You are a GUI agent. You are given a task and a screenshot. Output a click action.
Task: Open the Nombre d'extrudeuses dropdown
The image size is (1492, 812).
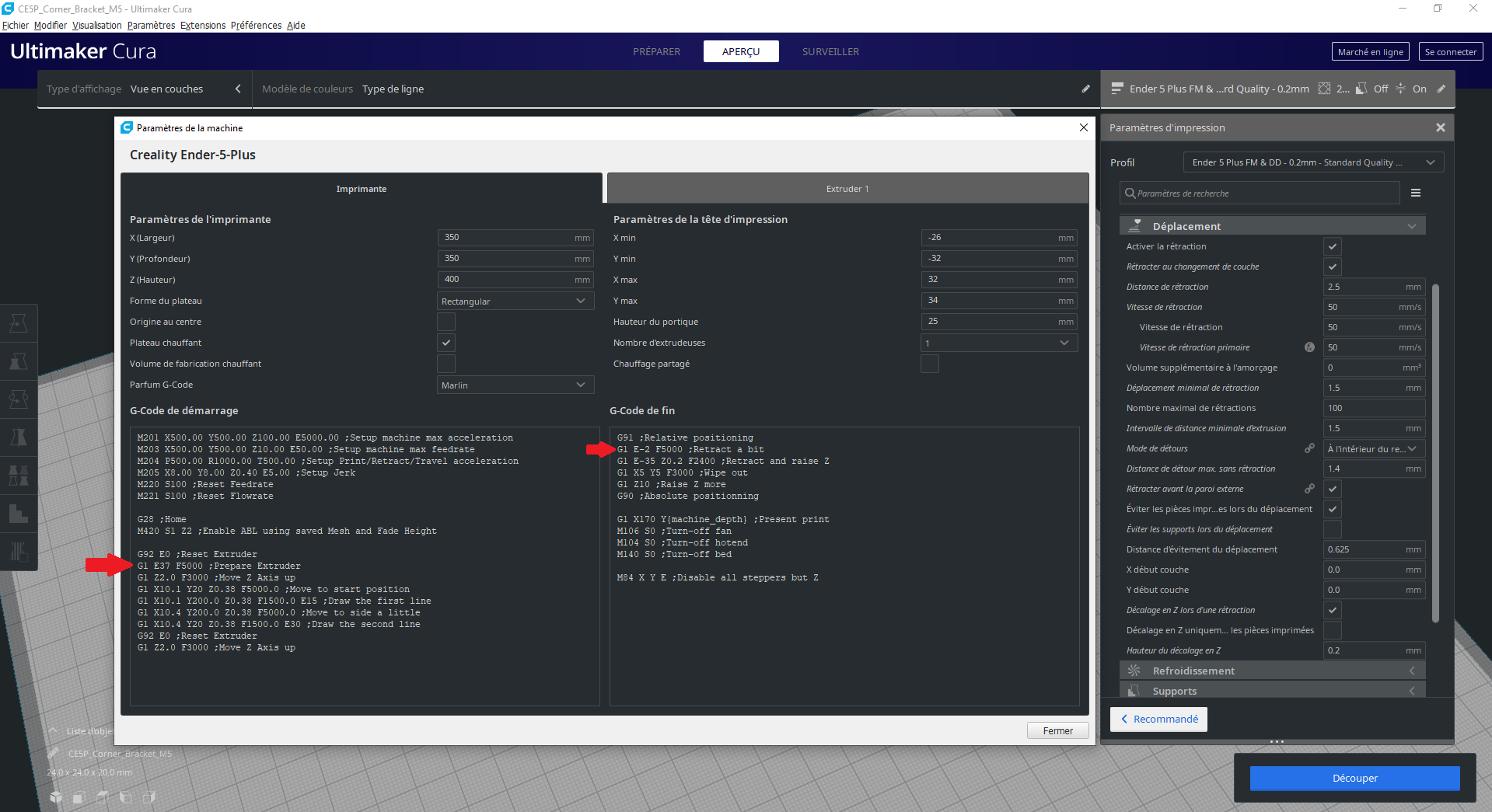(999, 343)
